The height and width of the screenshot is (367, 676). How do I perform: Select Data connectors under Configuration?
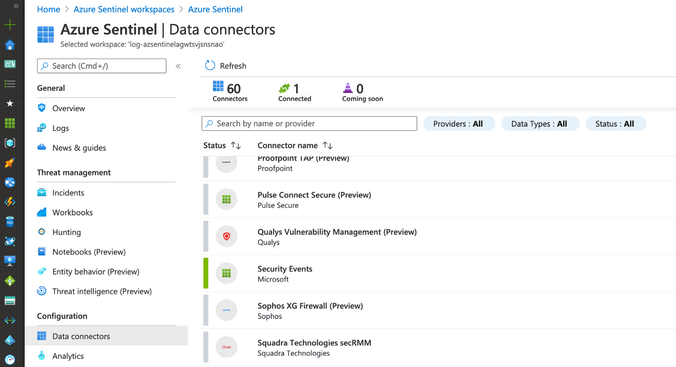107,336
